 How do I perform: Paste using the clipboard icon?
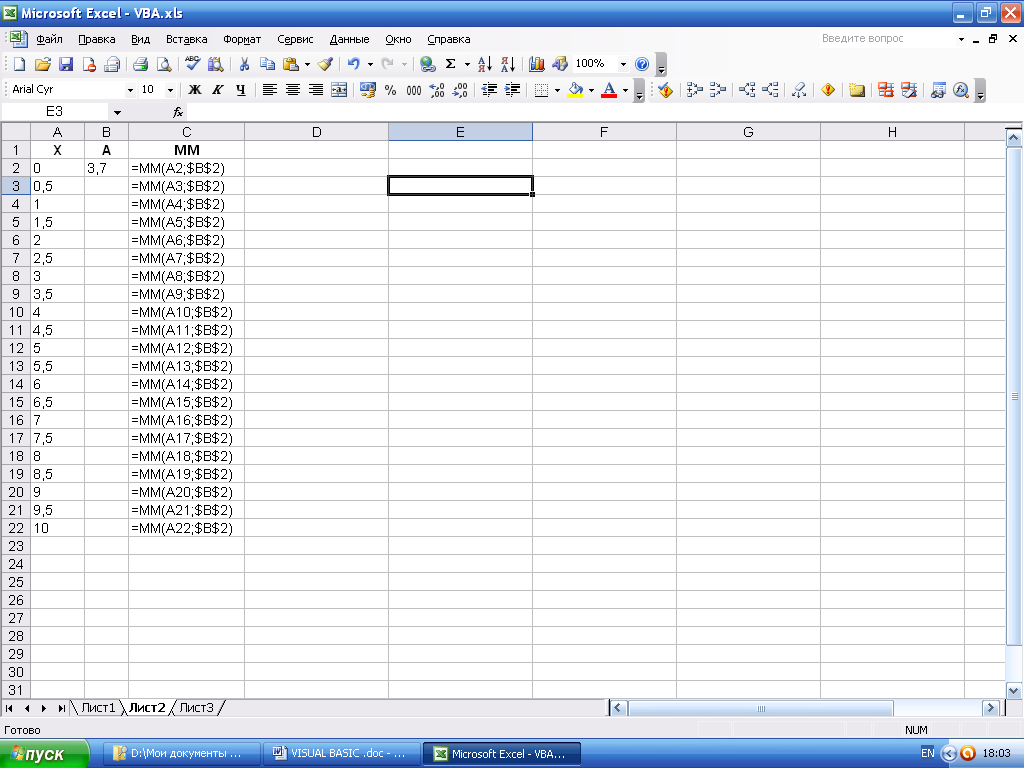pos(291,64)
